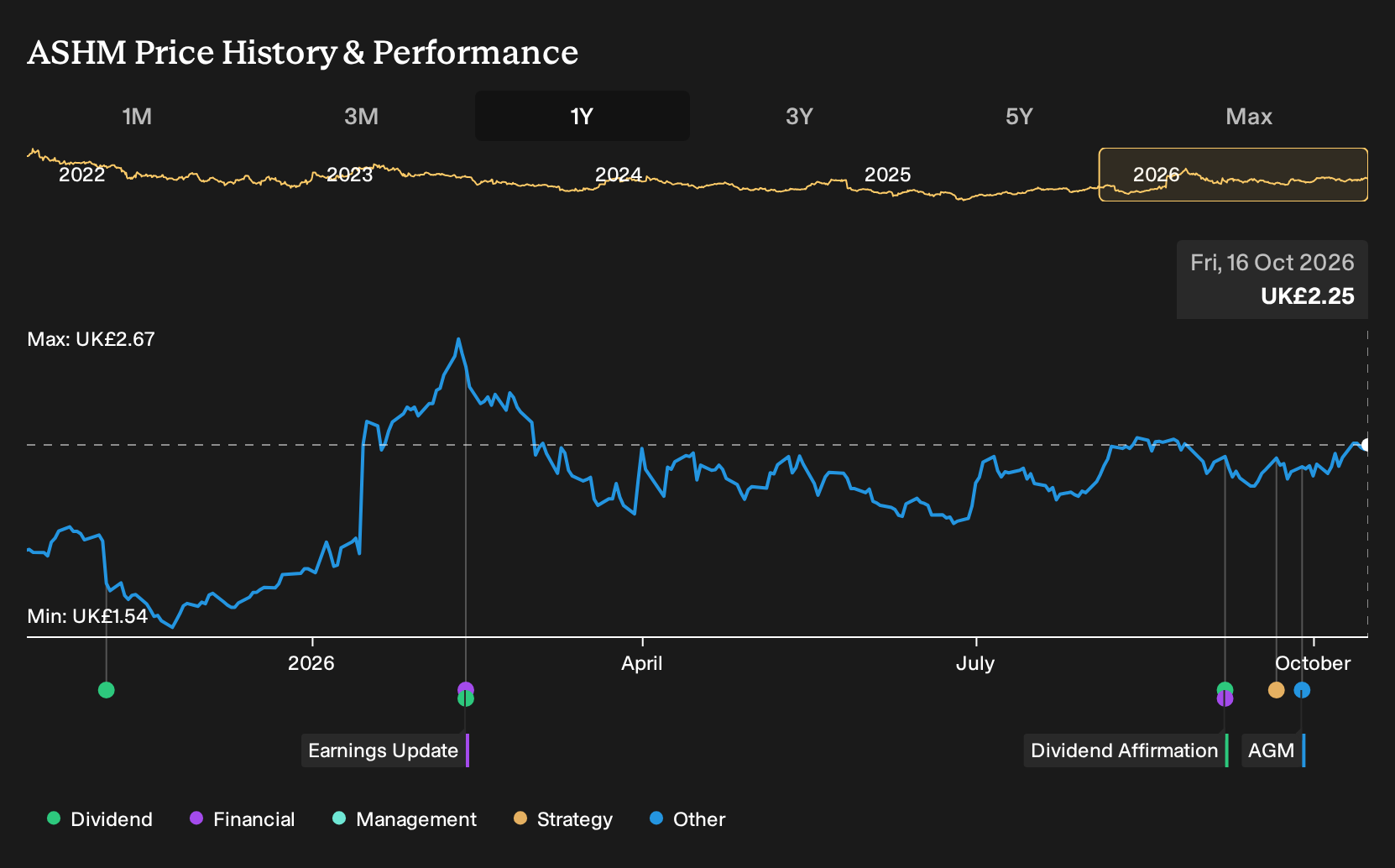Select the 1M time range tab
Image resolution: width=1395 pixels, height=868 pixels.
(137, 116)
